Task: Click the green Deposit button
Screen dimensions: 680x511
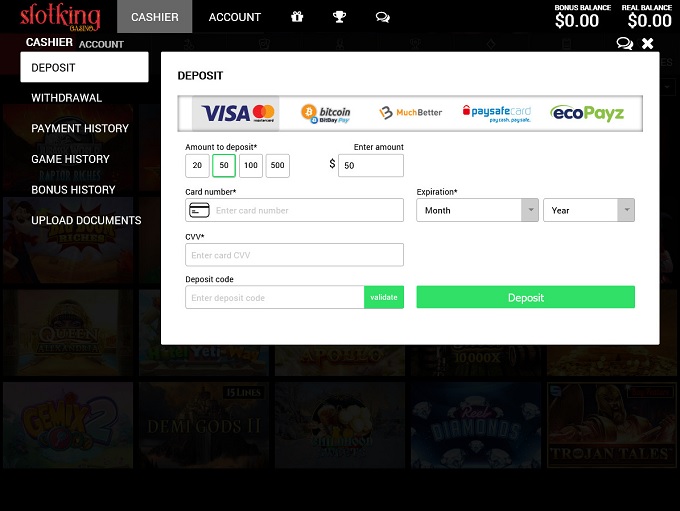Action: [x=525, y=297]
